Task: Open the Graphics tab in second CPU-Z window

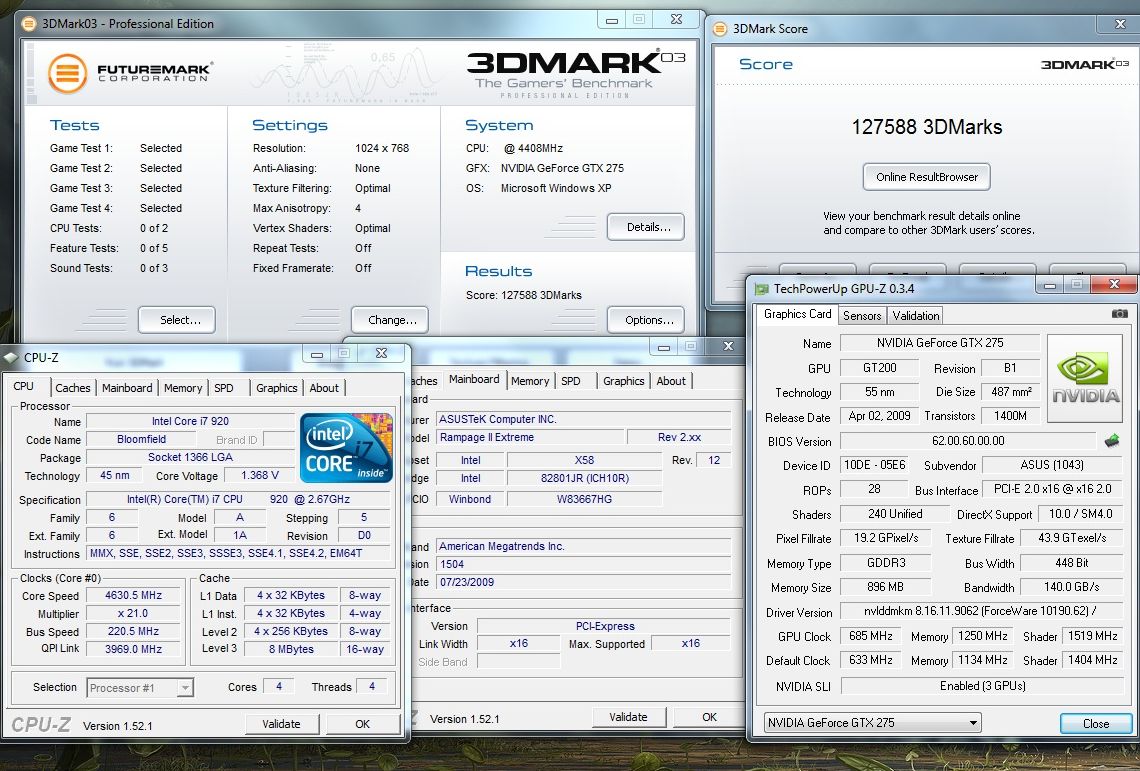Action: coord(624,380)
